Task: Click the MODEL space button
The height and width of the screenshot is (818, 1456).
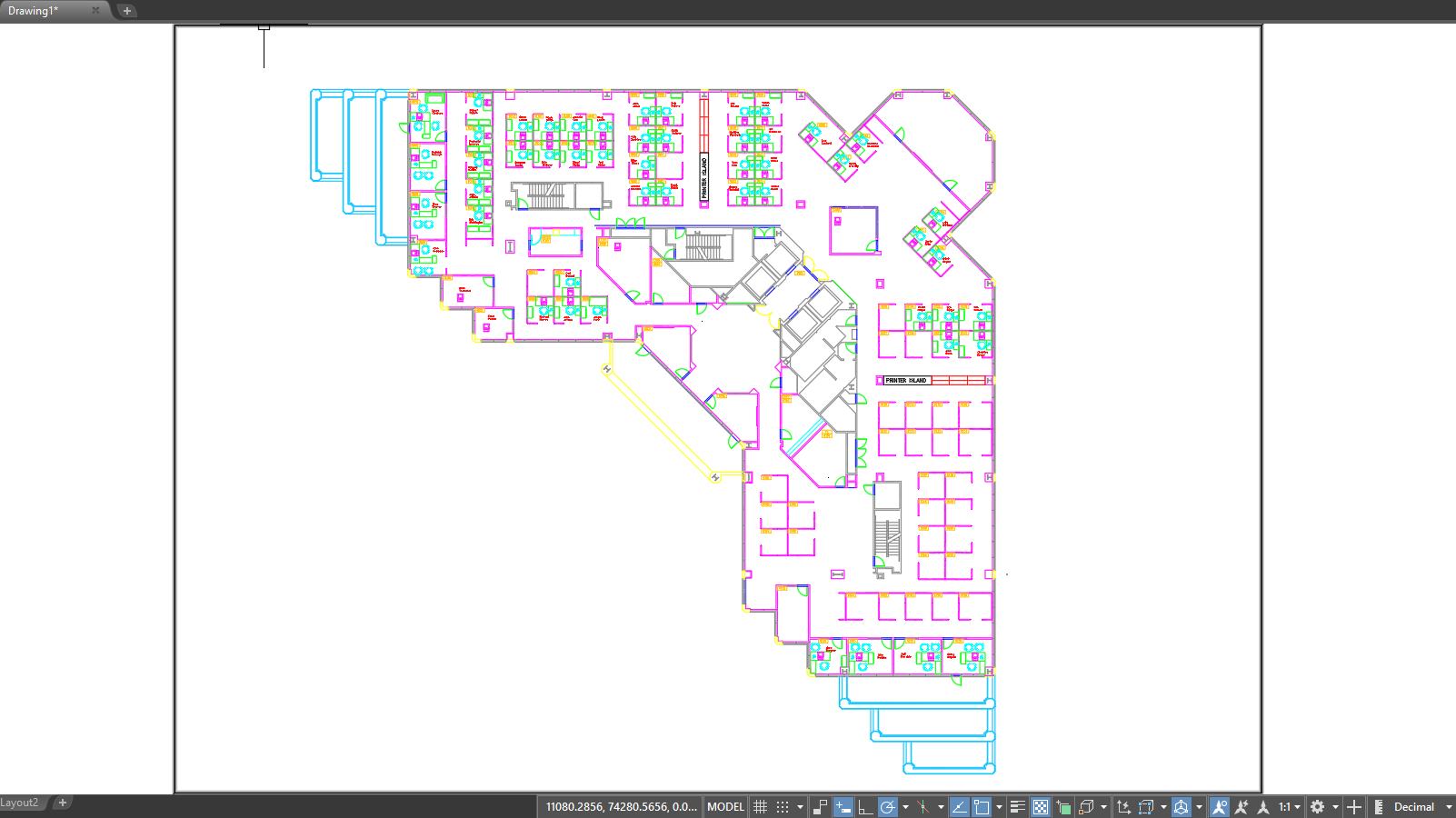Action: pyautogui.click(x=725, y=807)
